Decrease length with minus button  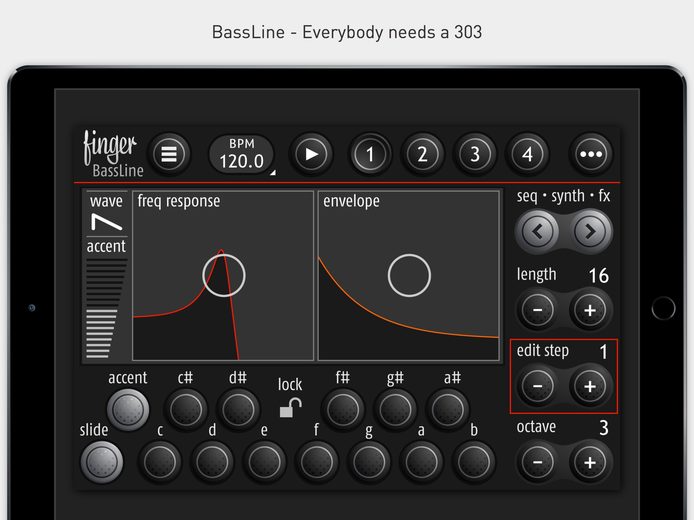pyautogui.click(x=537, y=310)
